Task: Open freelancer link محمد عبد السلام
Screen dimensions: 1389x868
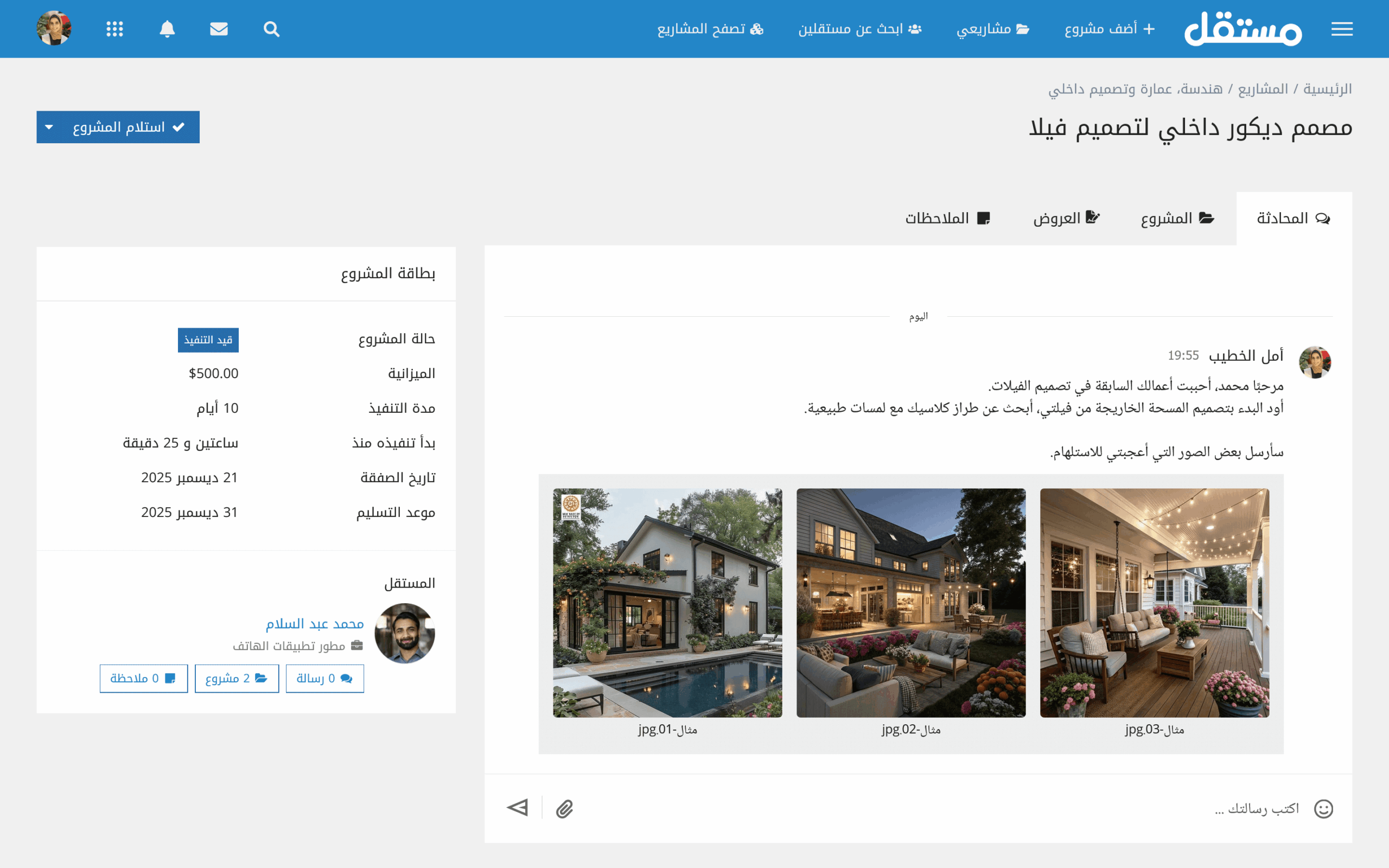Action: (315, 623)
